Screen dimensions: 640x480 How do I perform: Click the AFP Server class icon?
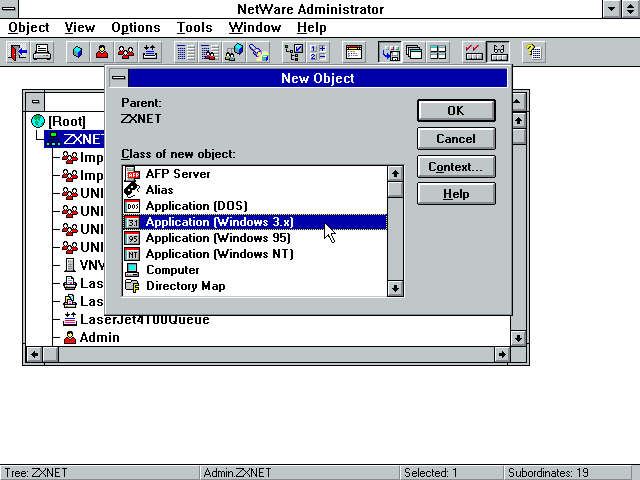click(x=132, y=174)
